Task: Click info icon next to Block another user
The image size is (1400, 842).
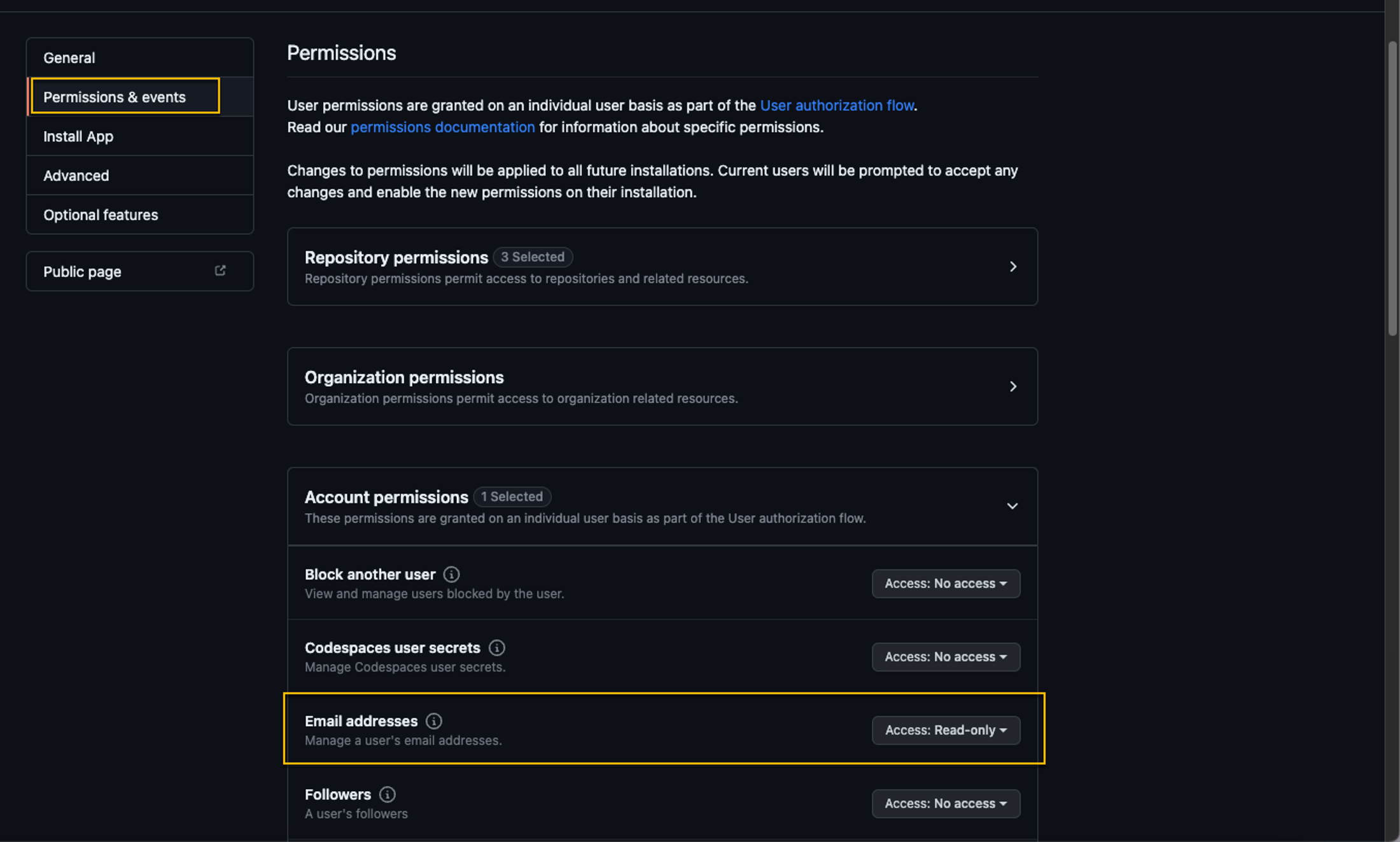Action: [x=451, y=575]
